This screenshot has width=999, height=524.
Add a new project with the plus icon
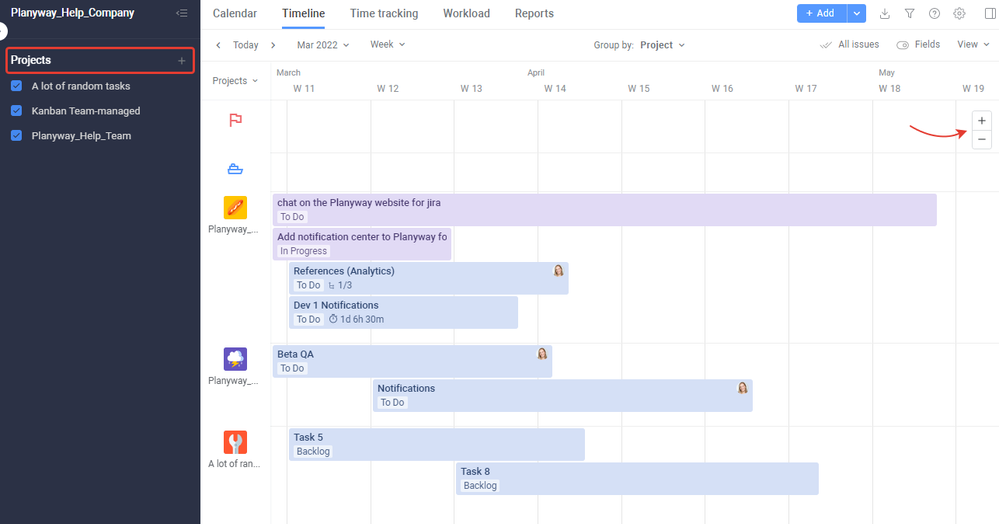(182, 61)
